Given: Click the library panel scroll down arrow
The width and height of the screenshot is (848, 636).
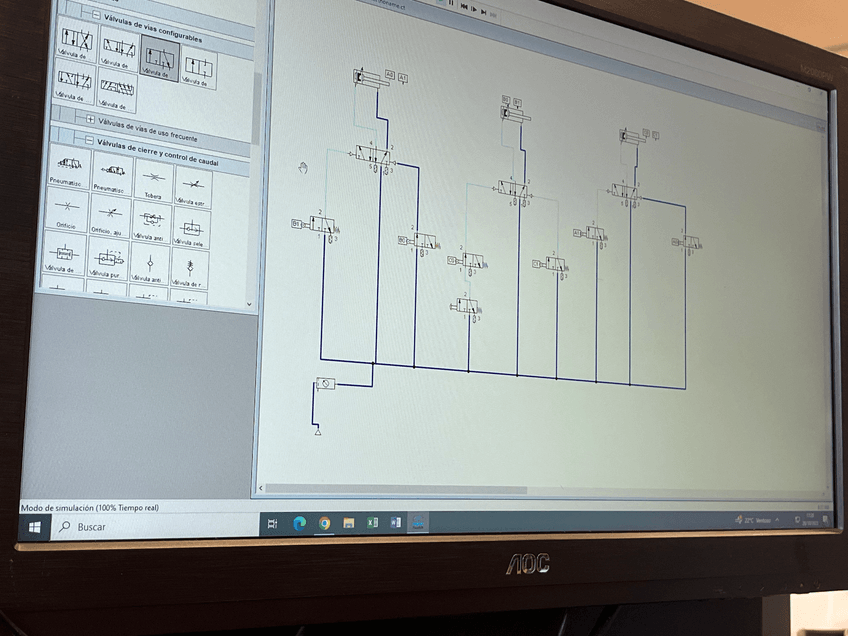Looking at the screenshot, I should (x=249, y=304).
